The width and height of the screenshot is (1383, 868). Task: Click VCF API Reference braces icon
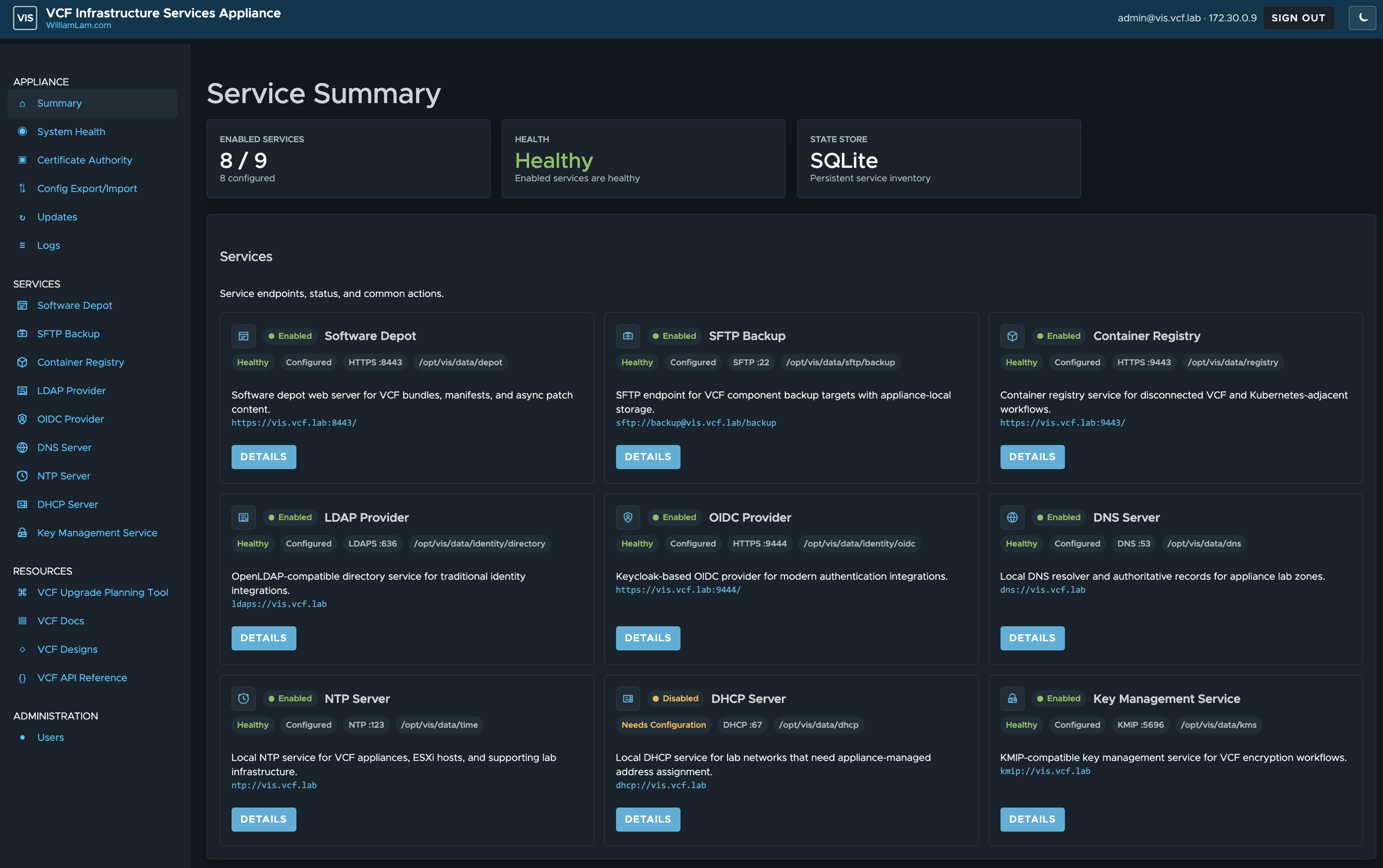(x=22, y=678)
